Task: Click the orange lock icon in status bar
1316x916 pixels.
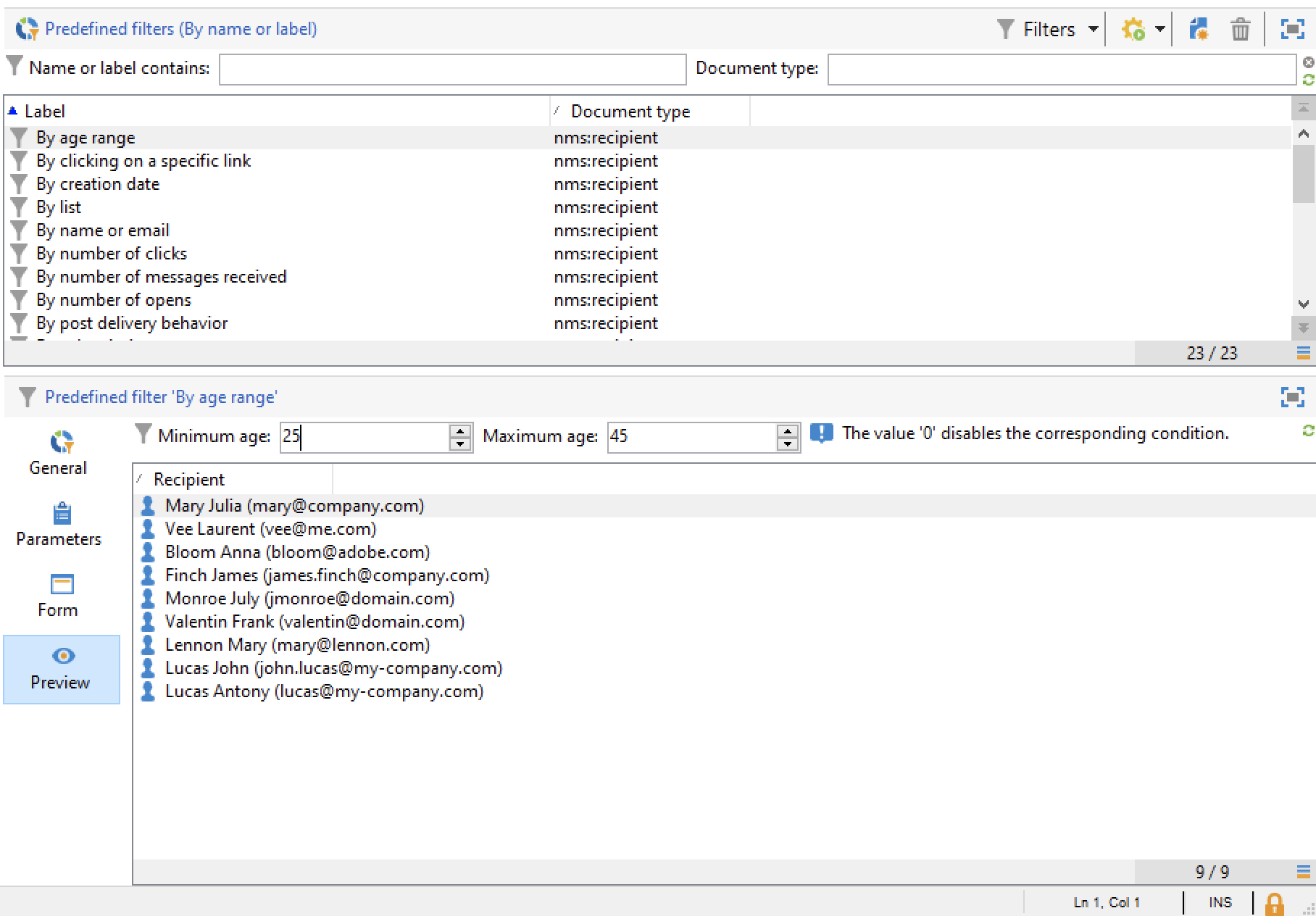Action: click(x=1274, y=904)
